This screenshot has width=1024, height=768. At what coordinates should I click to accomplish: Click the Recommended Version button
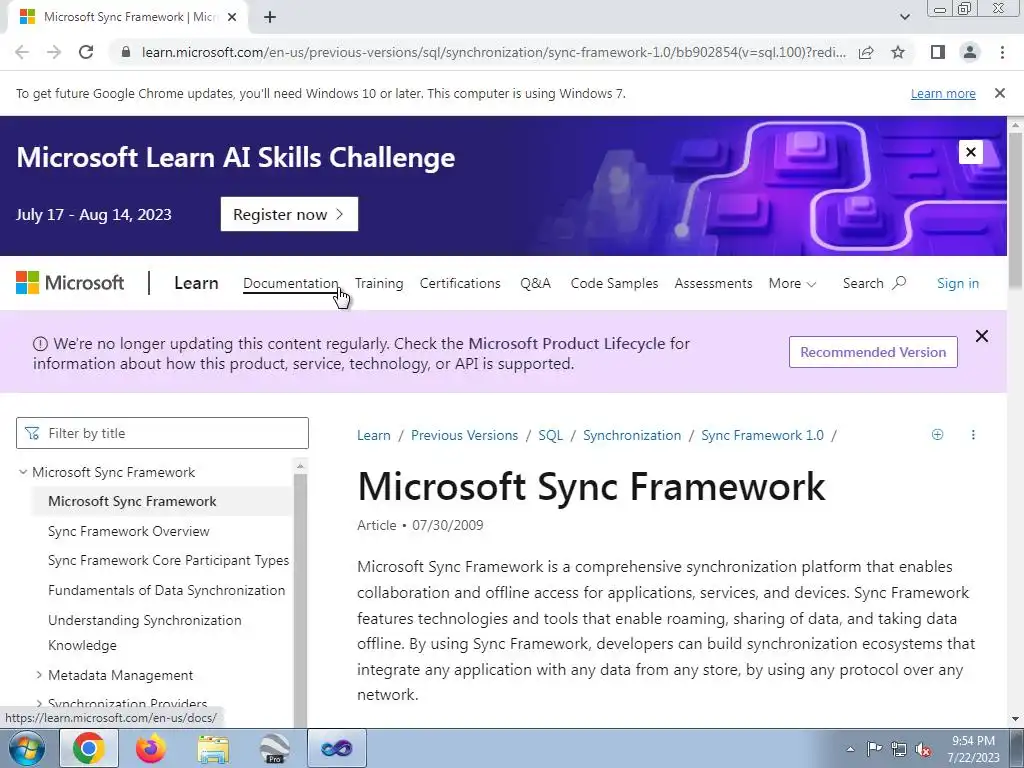(873, 352)
